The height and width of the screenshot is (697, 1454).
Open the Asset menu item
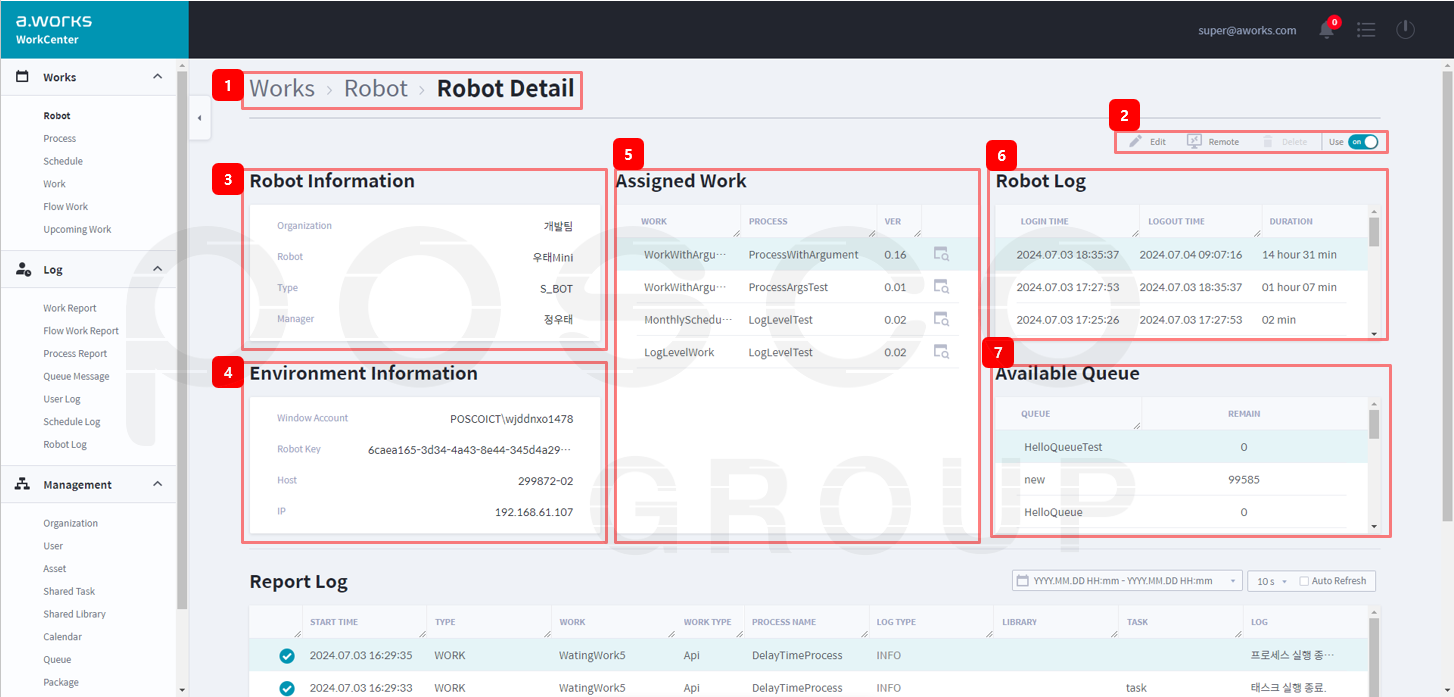coord(55,569)
